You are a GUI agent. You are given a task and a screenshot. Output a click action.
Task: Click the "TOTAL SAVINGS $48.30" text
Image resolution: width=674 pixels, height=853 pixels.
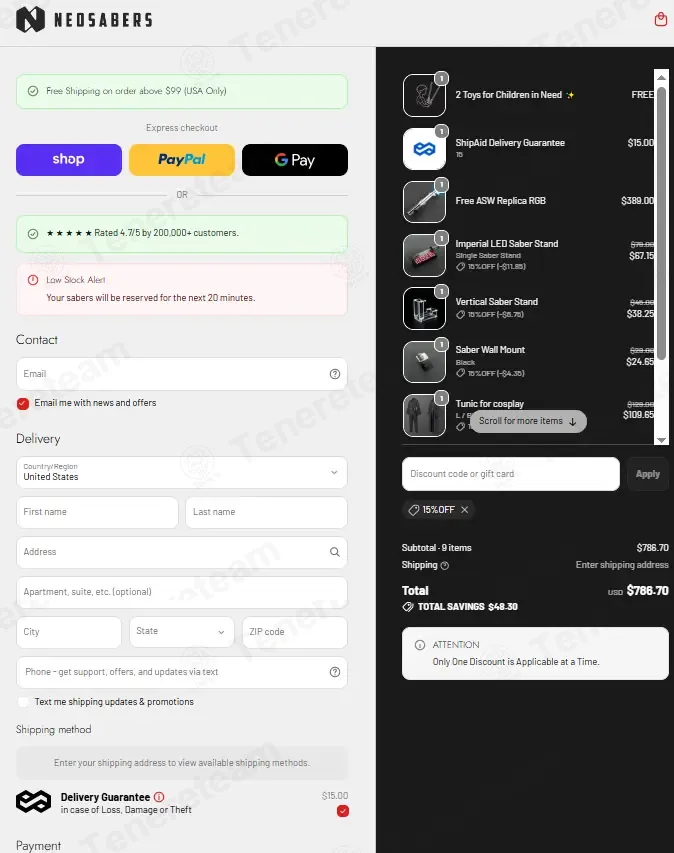coord(467,607)
